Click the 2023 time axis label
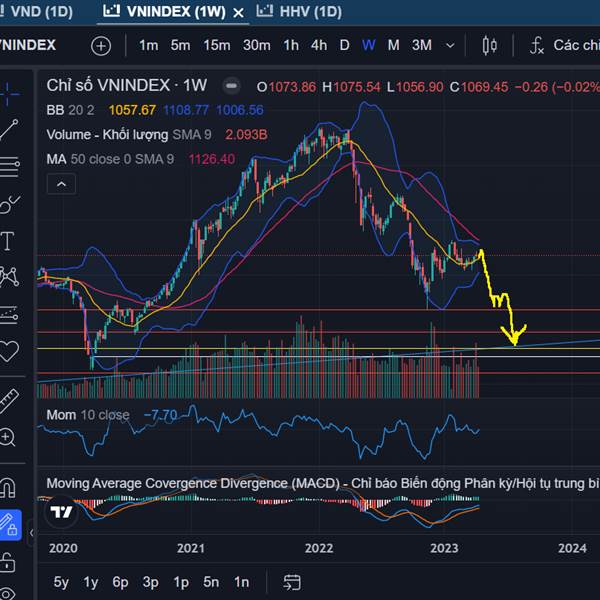Image resolution: width=600 pixels, height=600 pixels. pos(444,548)
